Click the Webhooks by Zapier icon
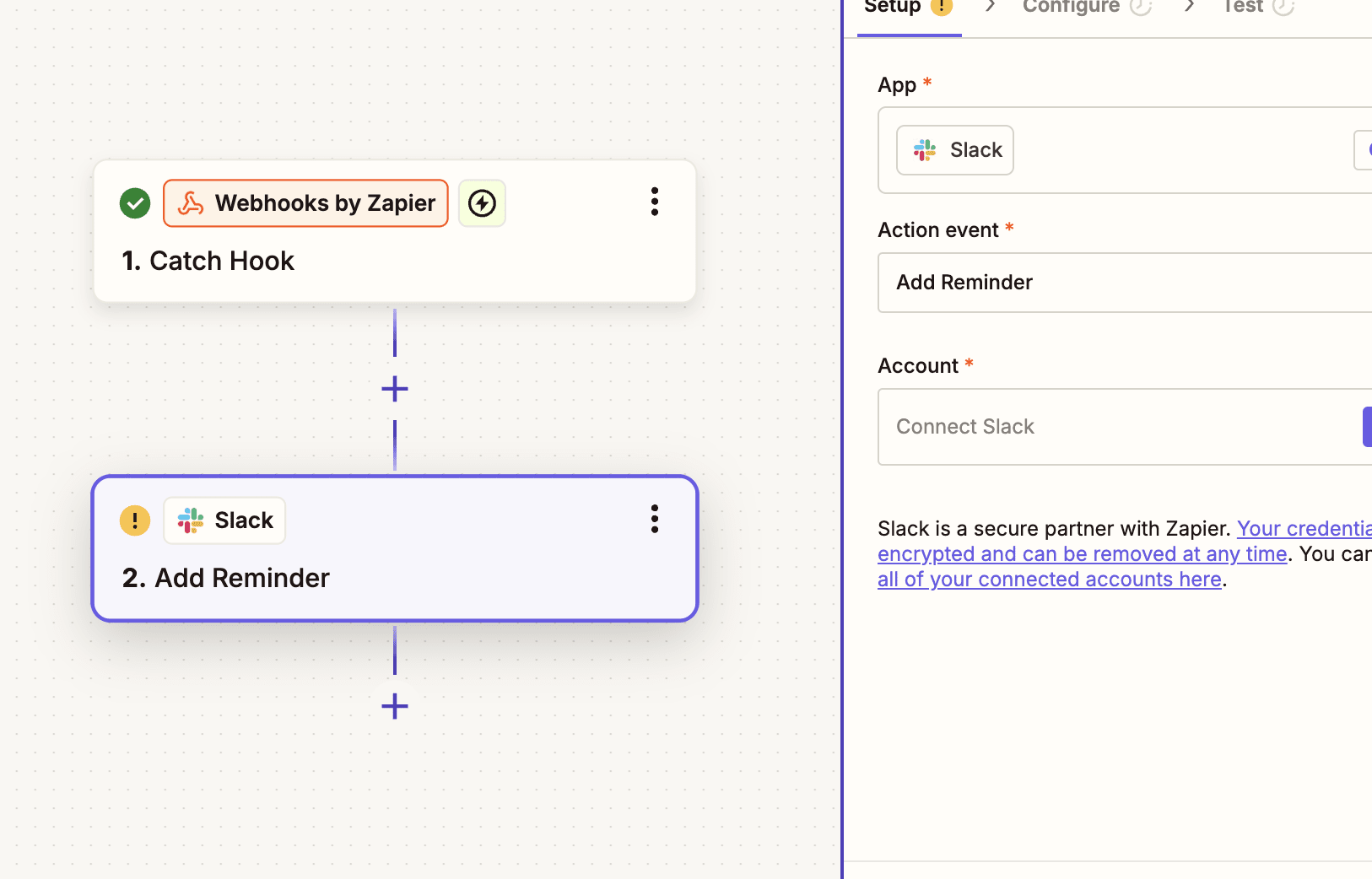 coord(192,202)
